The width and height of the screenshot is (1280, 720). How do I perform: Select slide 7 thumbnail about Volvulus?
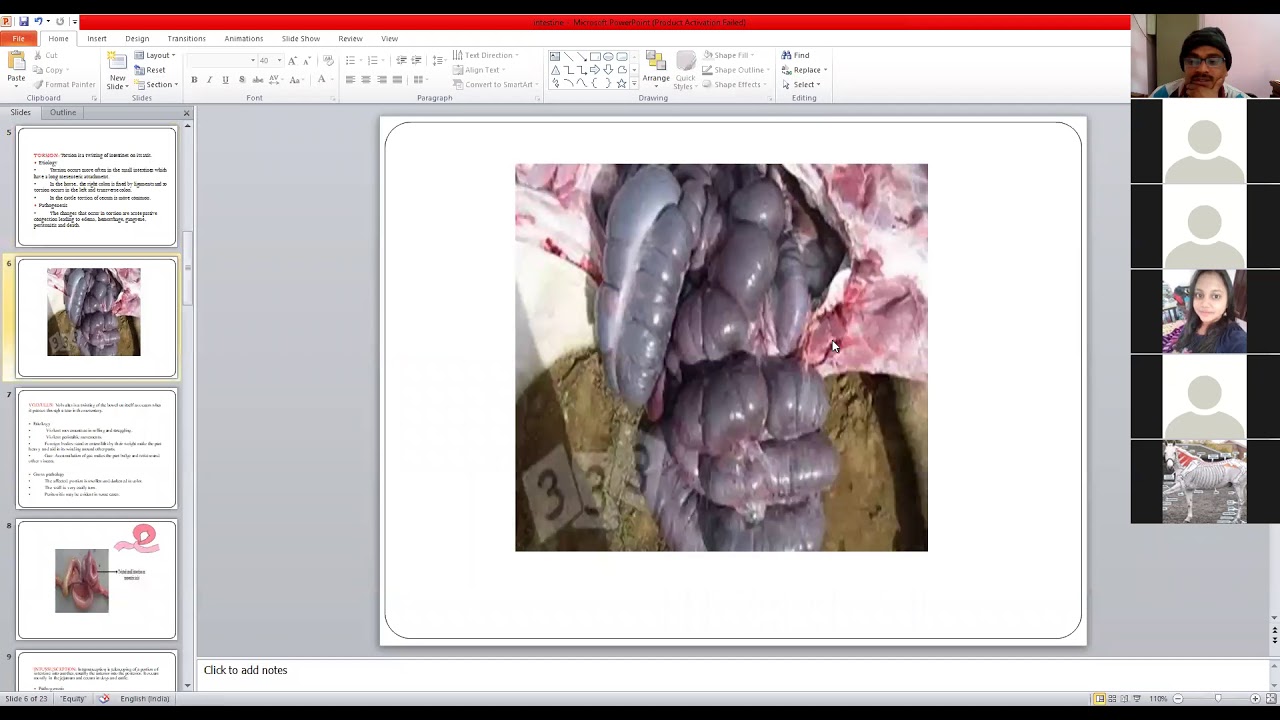tap(96, 448)
